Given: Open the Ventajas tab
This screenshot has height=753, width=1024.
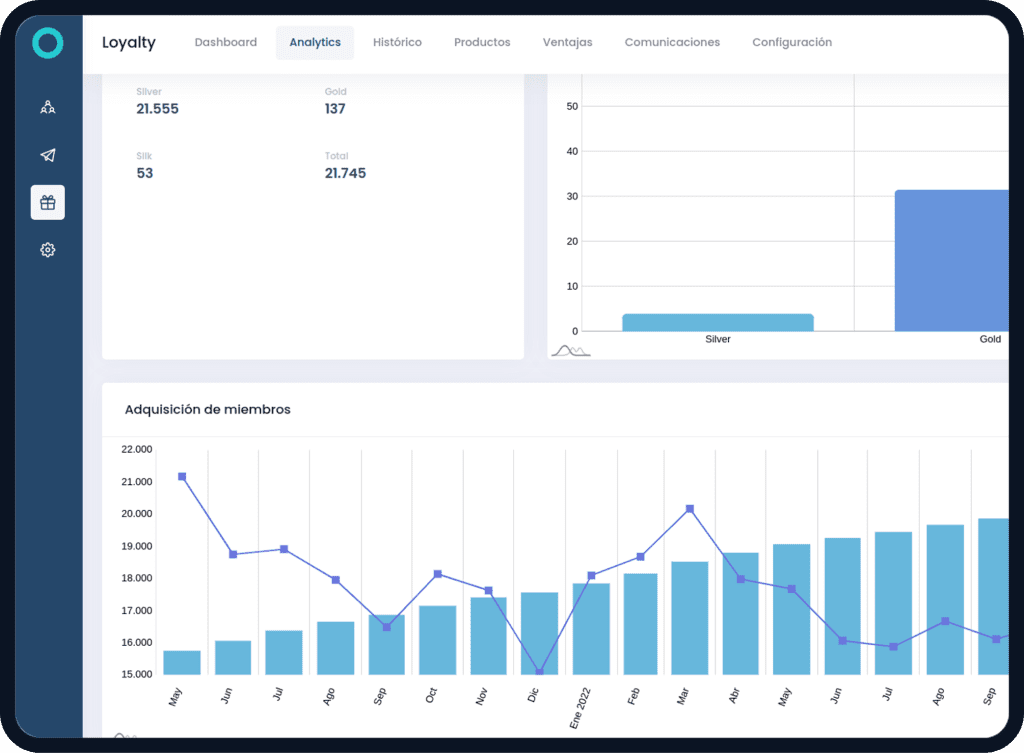Looking at the screenshot, I should [567, 42].
